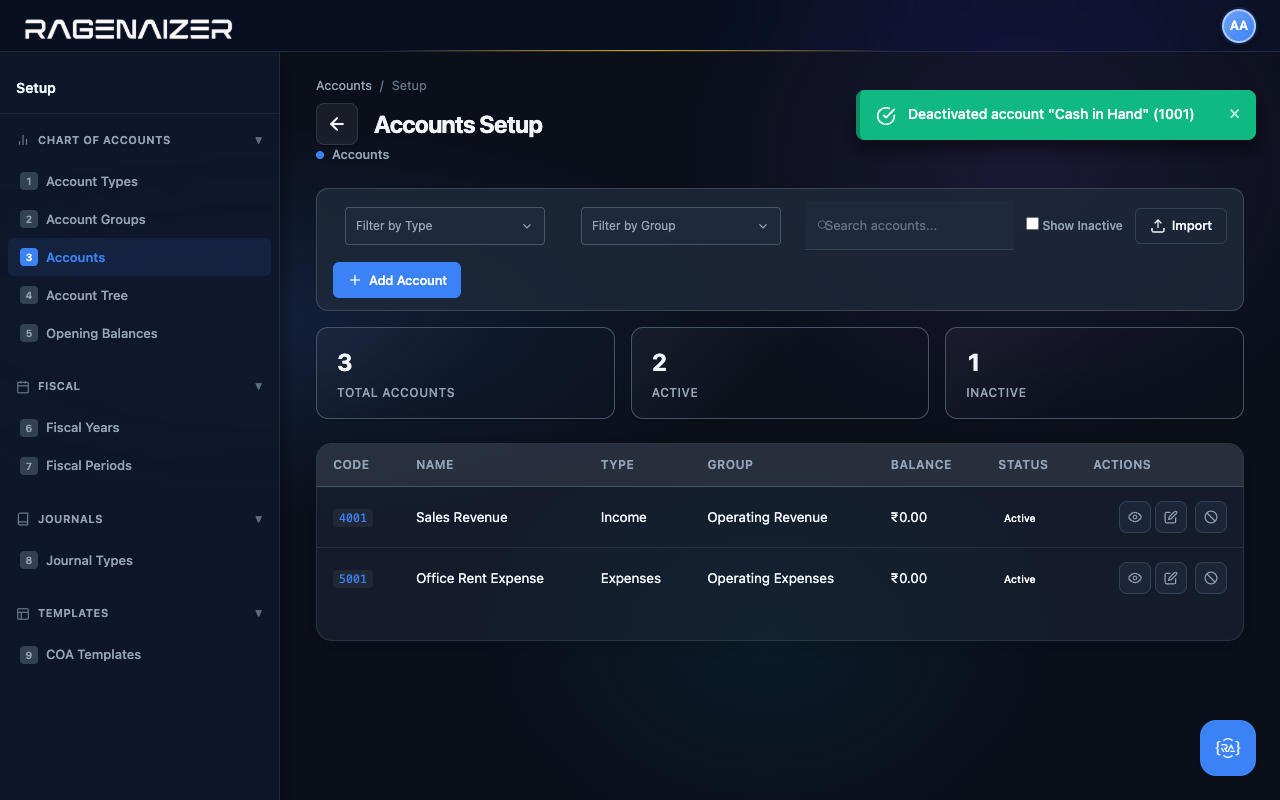Click the Journals book icon
Viewport: 1280px width, 800px height.
tap(23, 519)
